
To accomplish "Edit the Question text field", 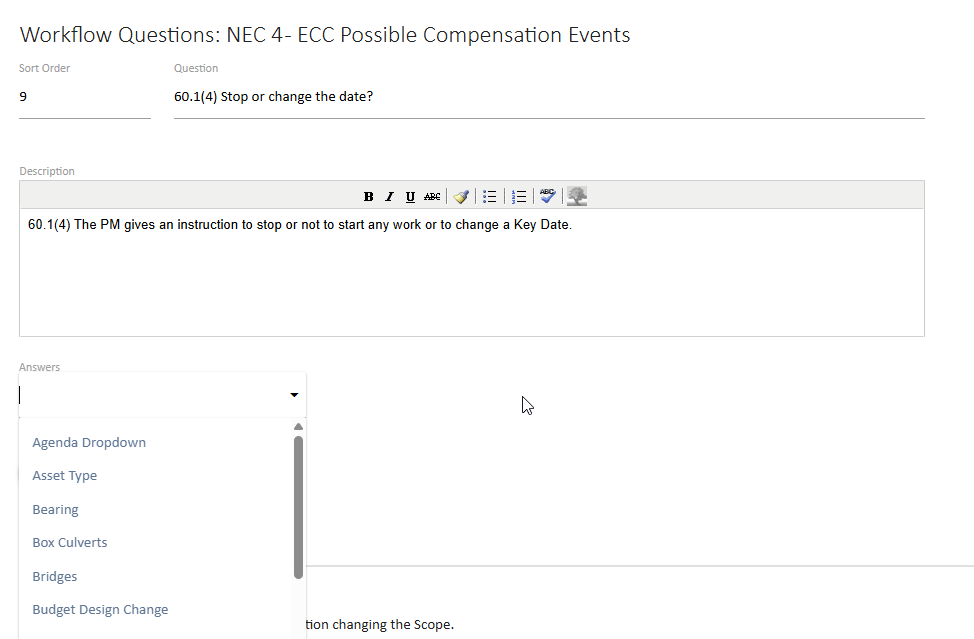I will click(548, 98).
